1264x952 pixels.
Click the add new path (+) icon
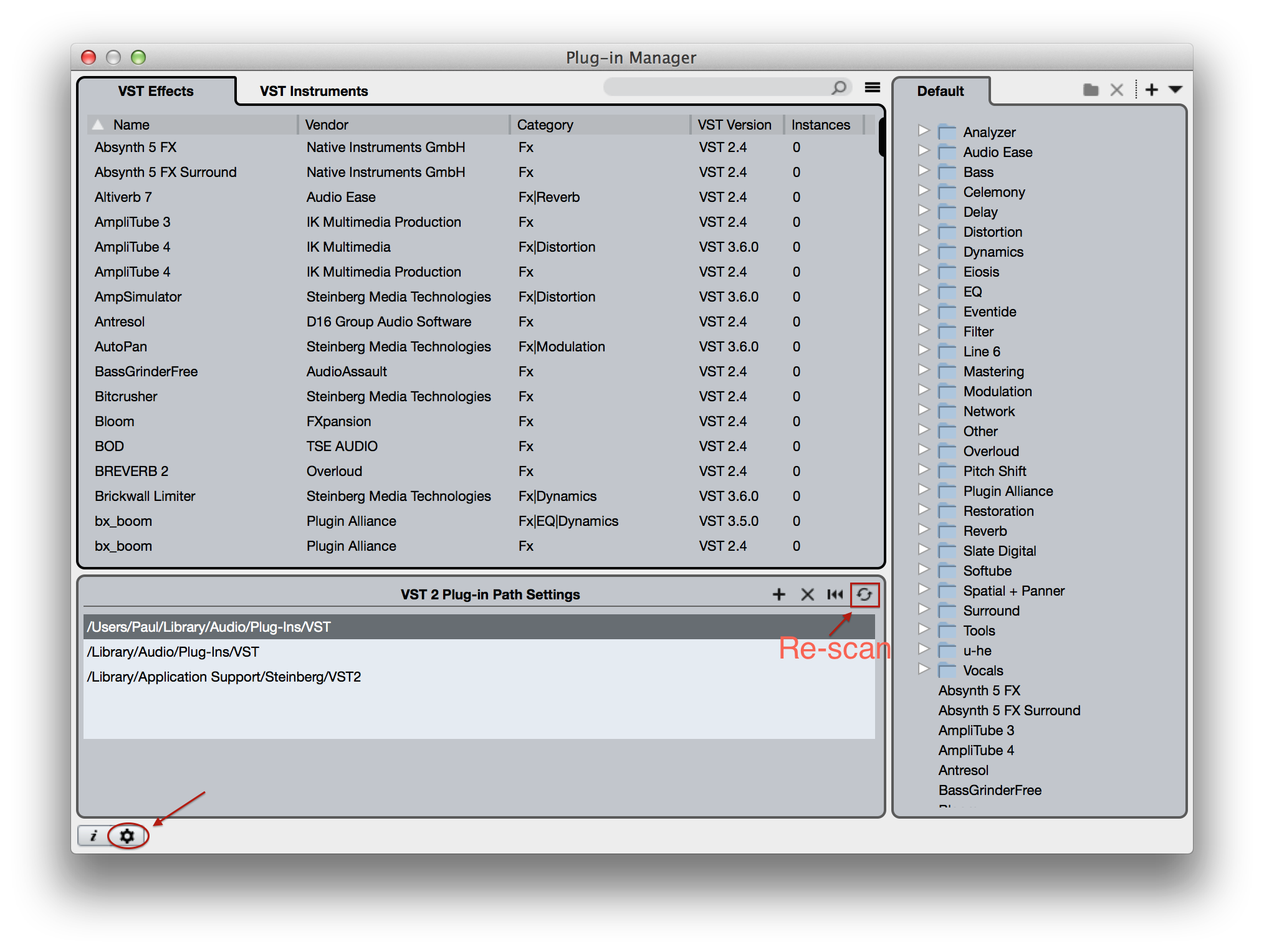[x=778, y=595]
